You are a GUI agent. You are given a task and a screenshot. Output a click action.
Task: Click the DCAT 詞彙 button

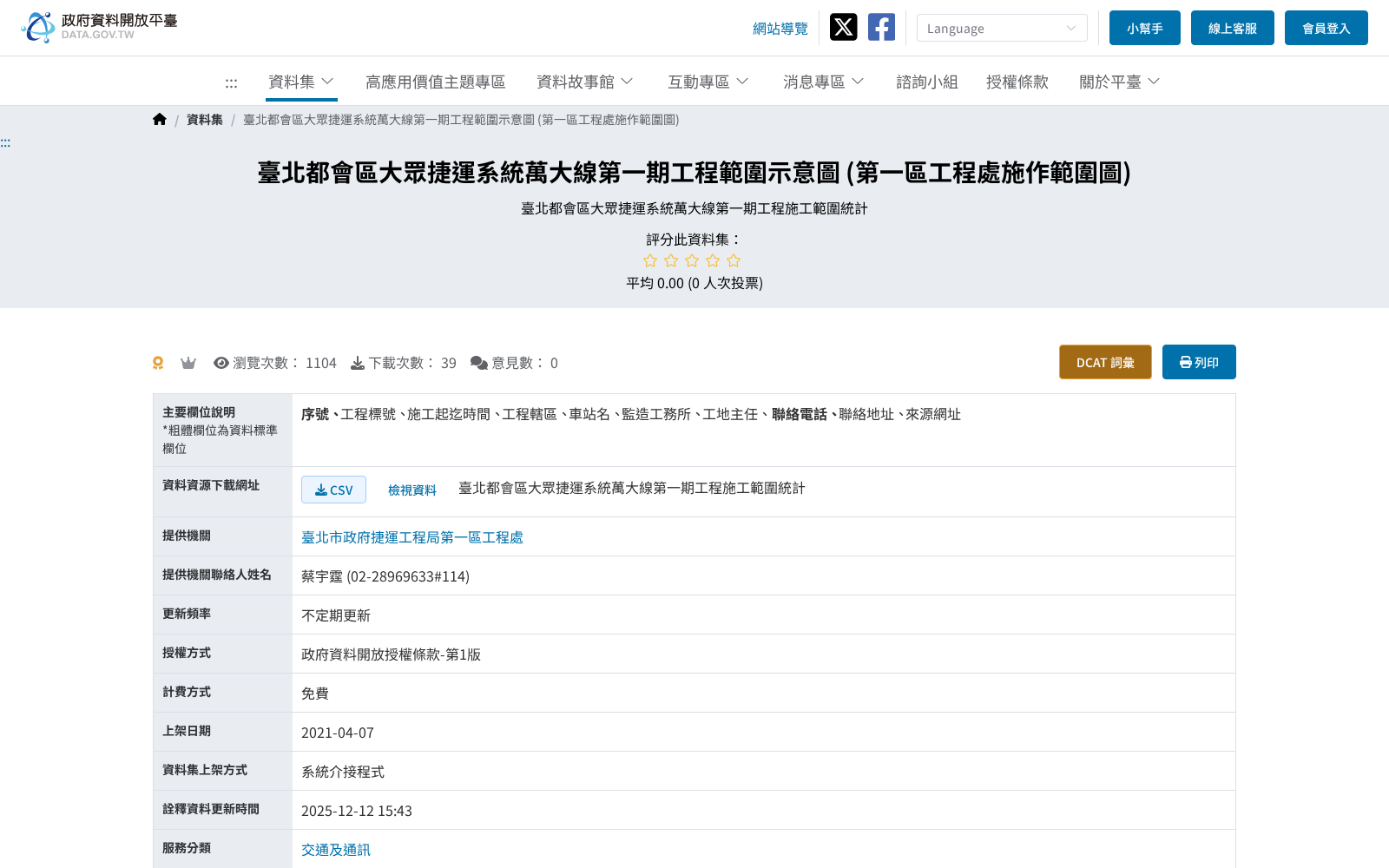pyautogui.click(x=1105, y=362)
